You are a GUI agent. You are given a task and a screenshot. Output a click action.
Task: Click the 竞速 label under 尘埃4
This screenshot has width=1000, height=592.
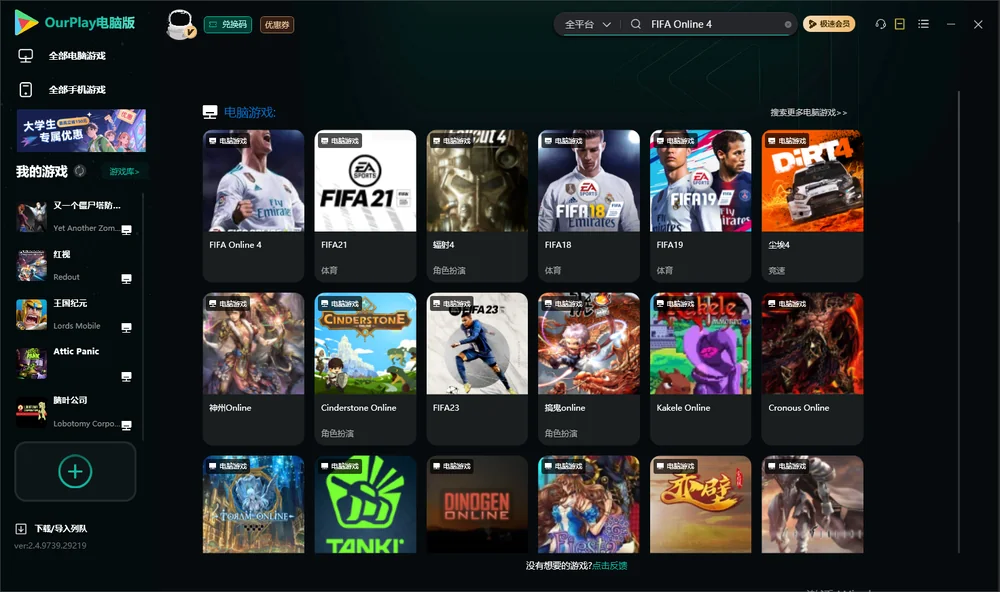click(x=777, y=270)
